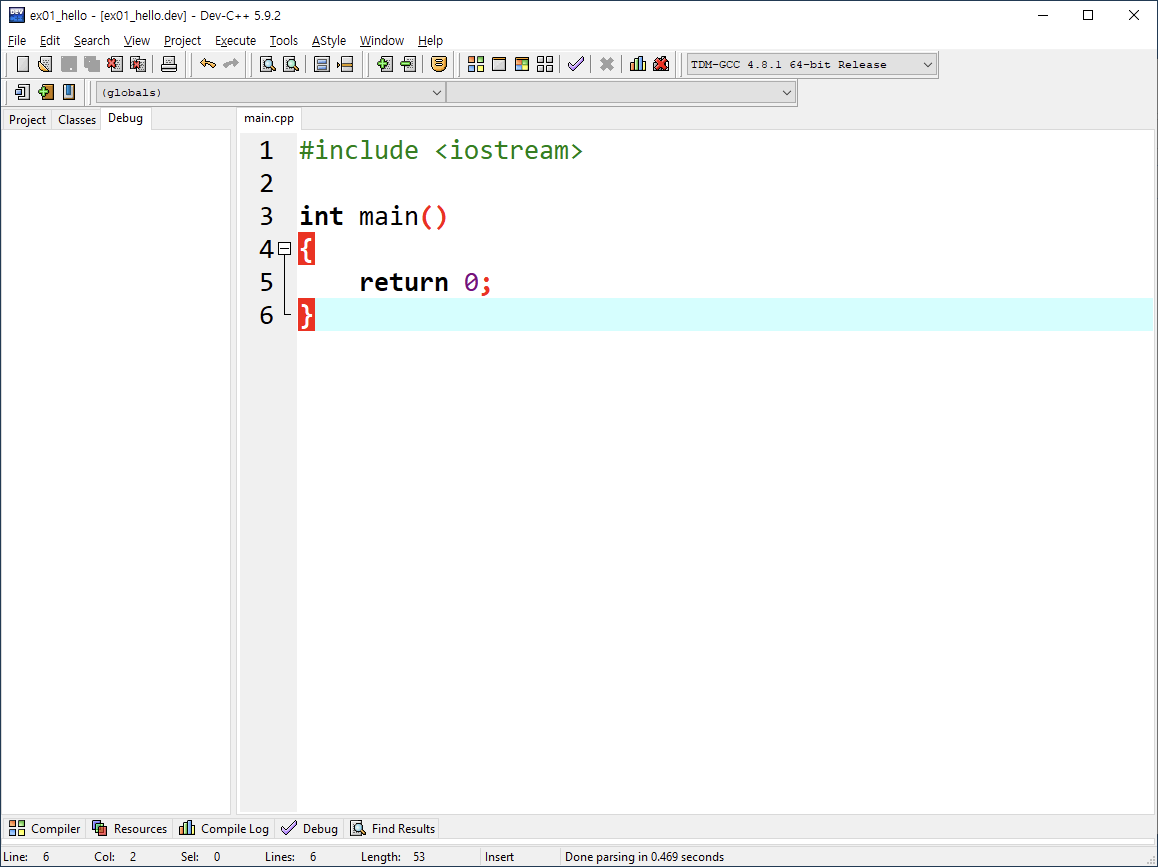Click the Profile Analysis bar chart icon
The width and height of the screenshot is (1158, 867).
pos(638,63)
